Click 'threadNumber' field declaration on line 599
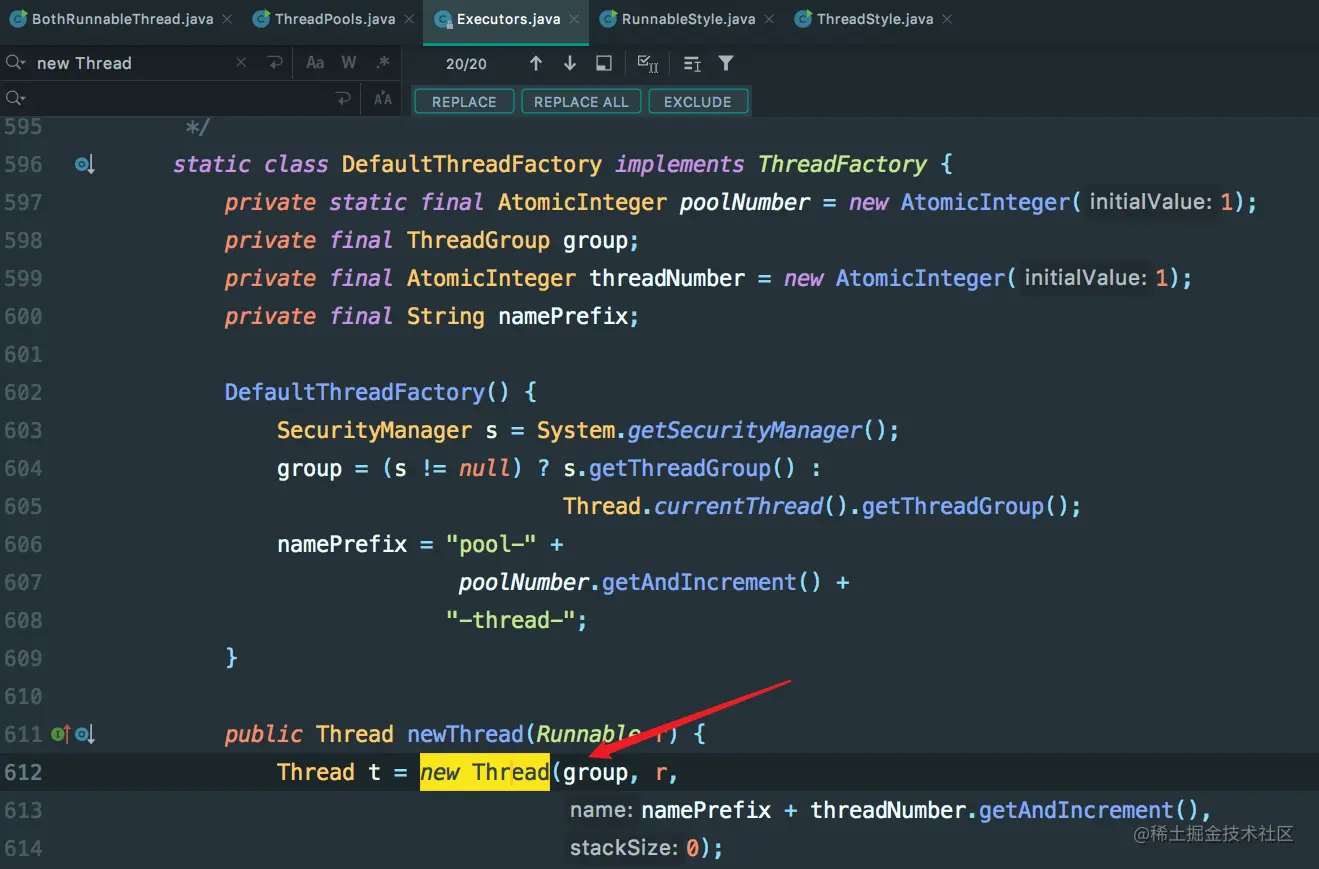Image resolution: width=1319 pixels, height=869 pixels. point(667,278)
